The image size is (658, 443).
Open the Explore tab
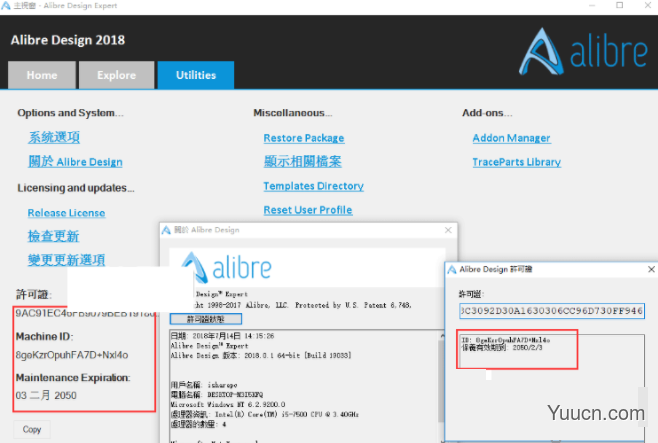(x=117, y=75)
